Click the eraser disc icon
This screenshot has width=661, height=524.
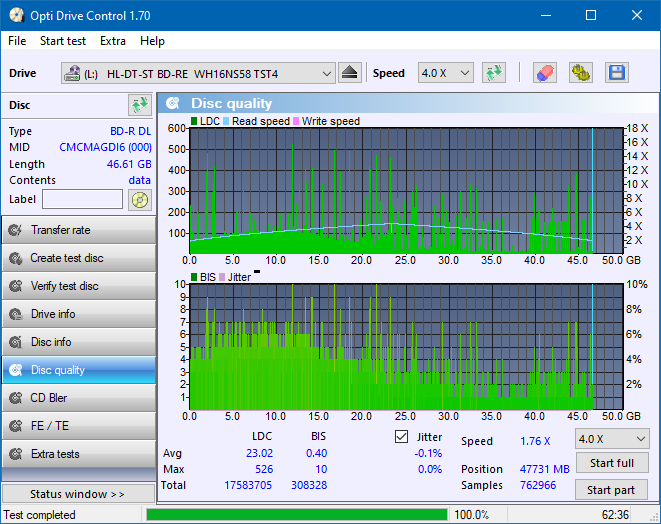coord(545,73)
